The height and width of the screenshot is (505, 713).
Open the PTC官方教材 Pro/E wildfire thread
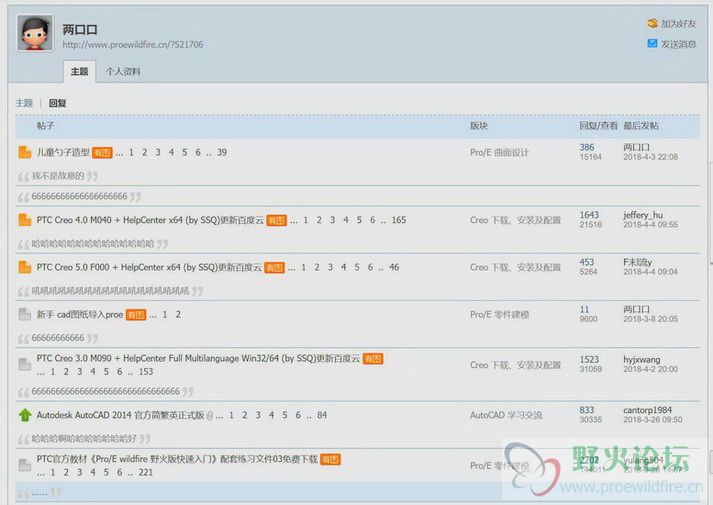[x=177, y=459]
